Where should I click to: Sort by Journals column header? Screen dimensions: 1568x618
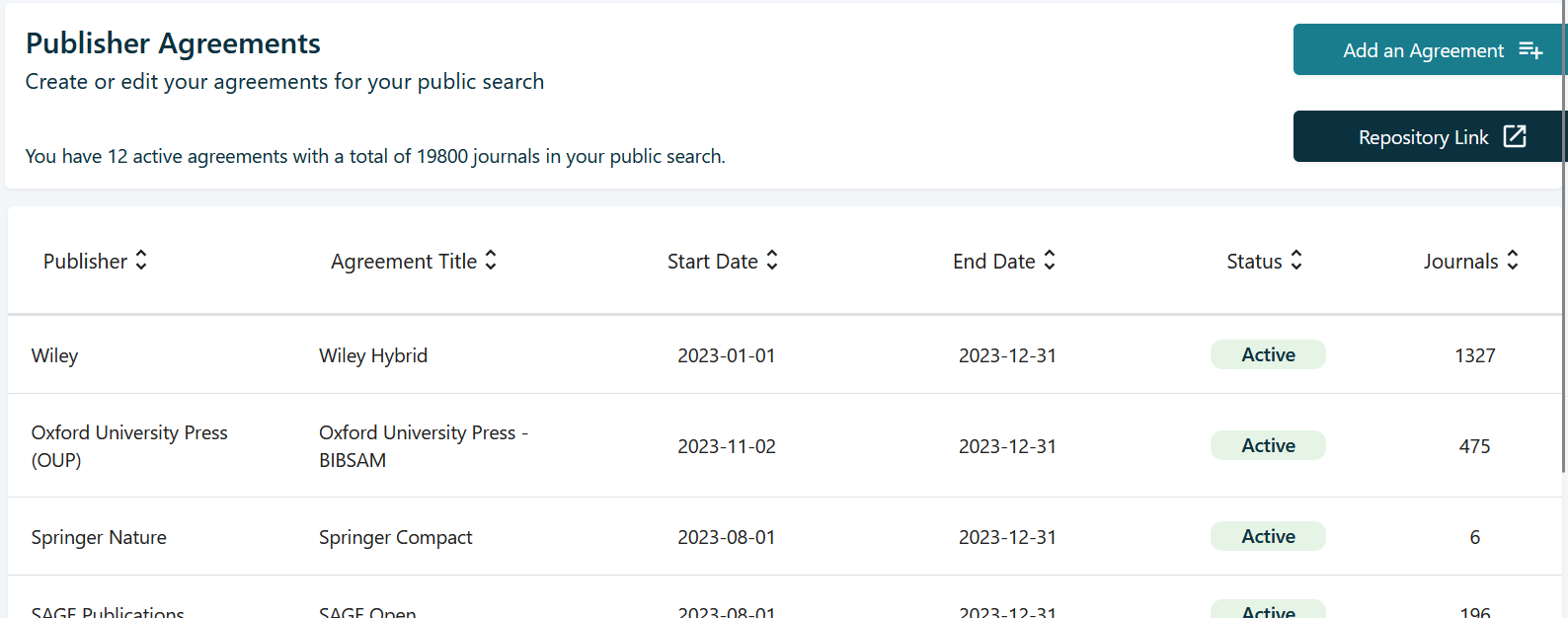(x=1471, y=261)
